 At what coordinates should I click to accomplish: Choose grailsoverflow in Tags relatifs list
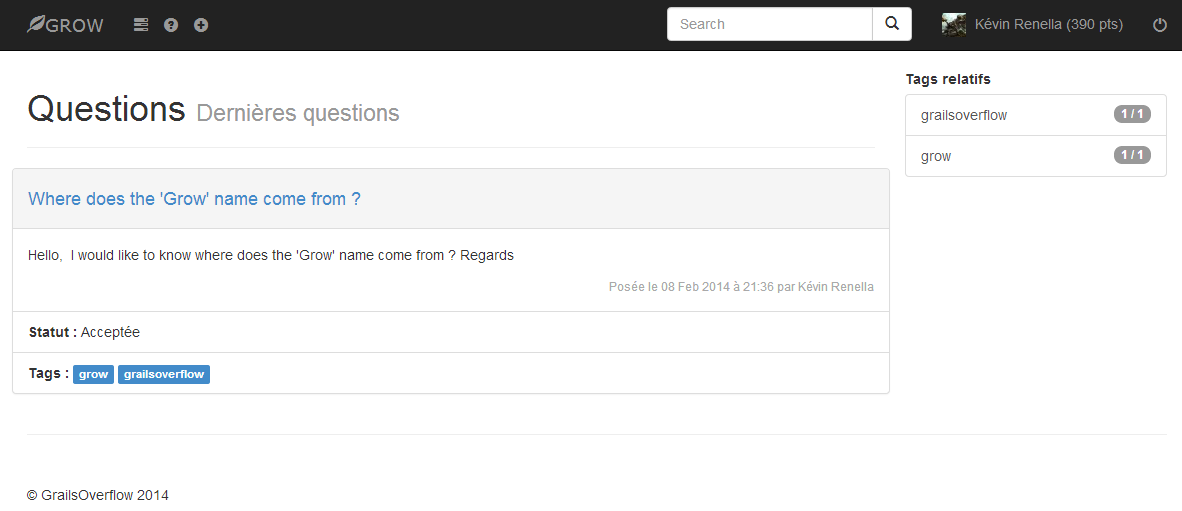point(1036,115)
